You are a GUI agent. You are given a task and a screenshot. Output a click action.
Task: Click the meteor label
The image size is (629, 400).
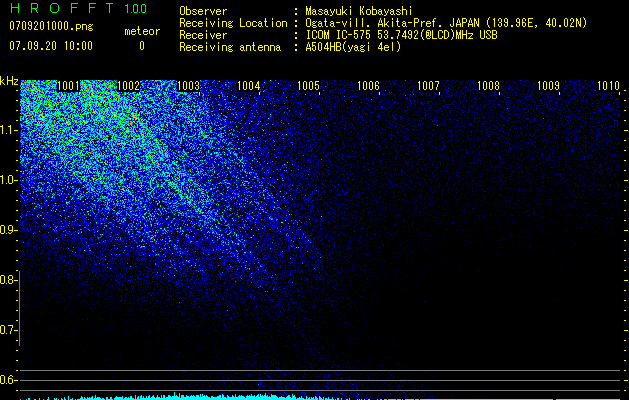point(142,31)
